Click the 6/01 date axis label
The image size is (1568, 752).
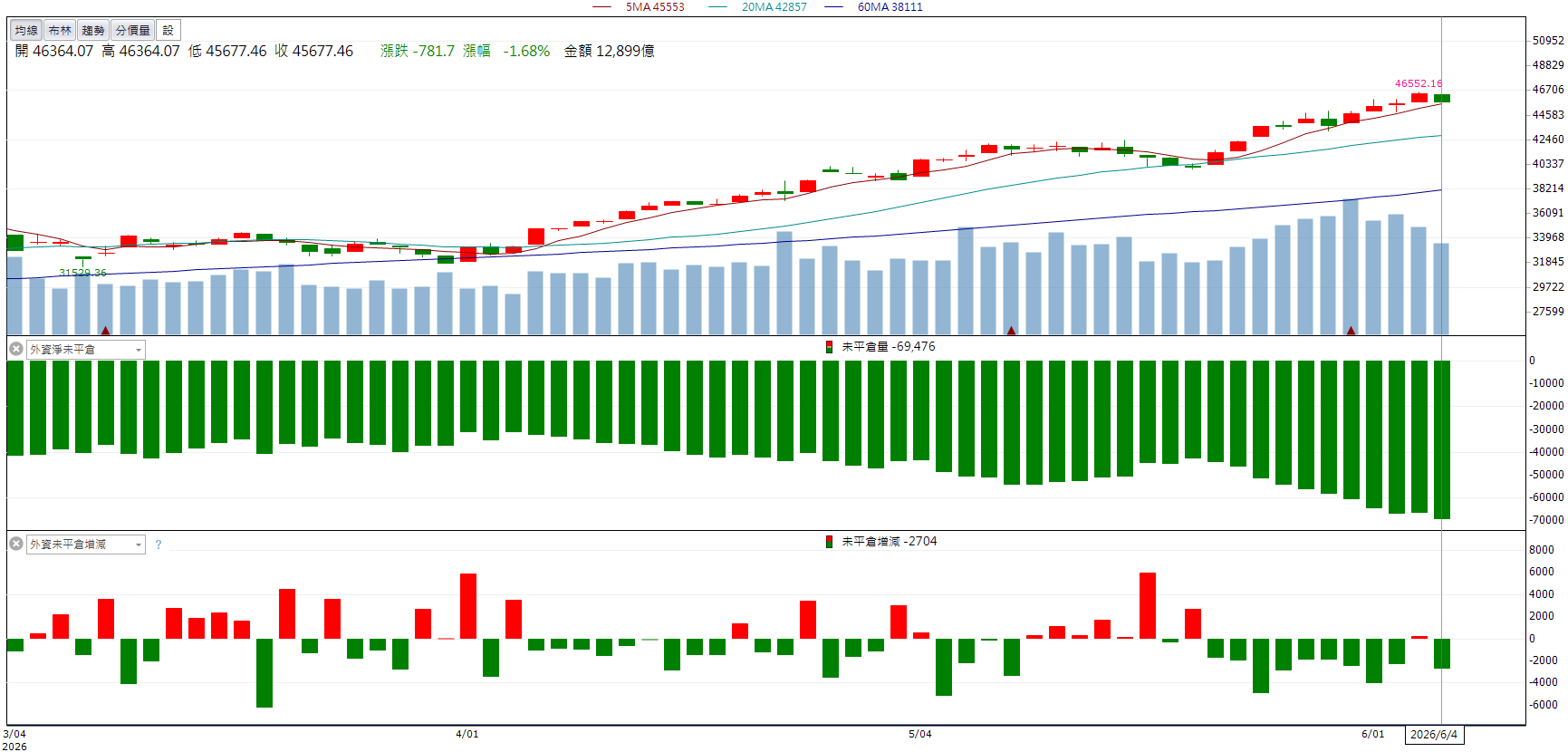pyautogui.click(x=1373, y=734)
